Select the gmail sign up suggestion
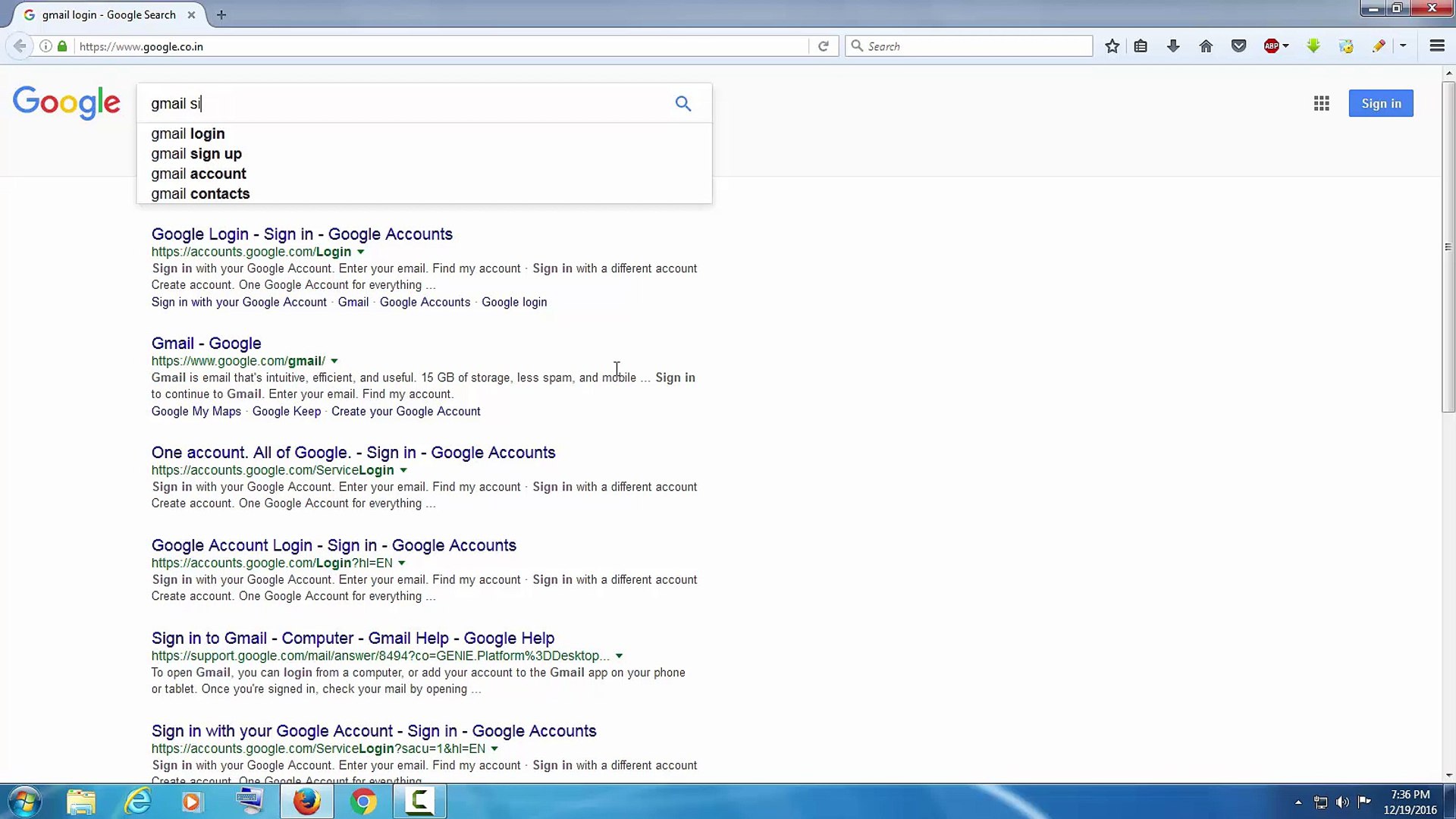Image resolution: width=1456 pixels, height=819 pixels. tap(196, 153)
